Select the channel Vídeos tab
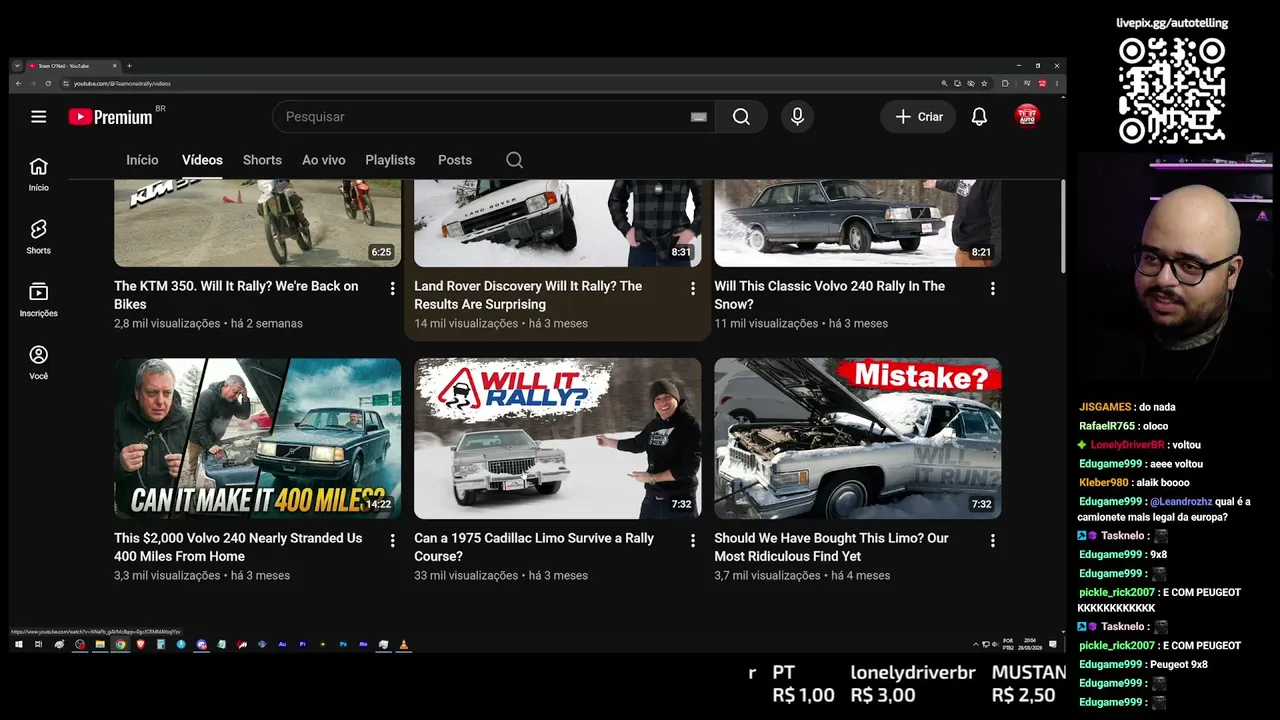Image resolution: width=1280 pixels, height=720 pixels. pos(202,160)
